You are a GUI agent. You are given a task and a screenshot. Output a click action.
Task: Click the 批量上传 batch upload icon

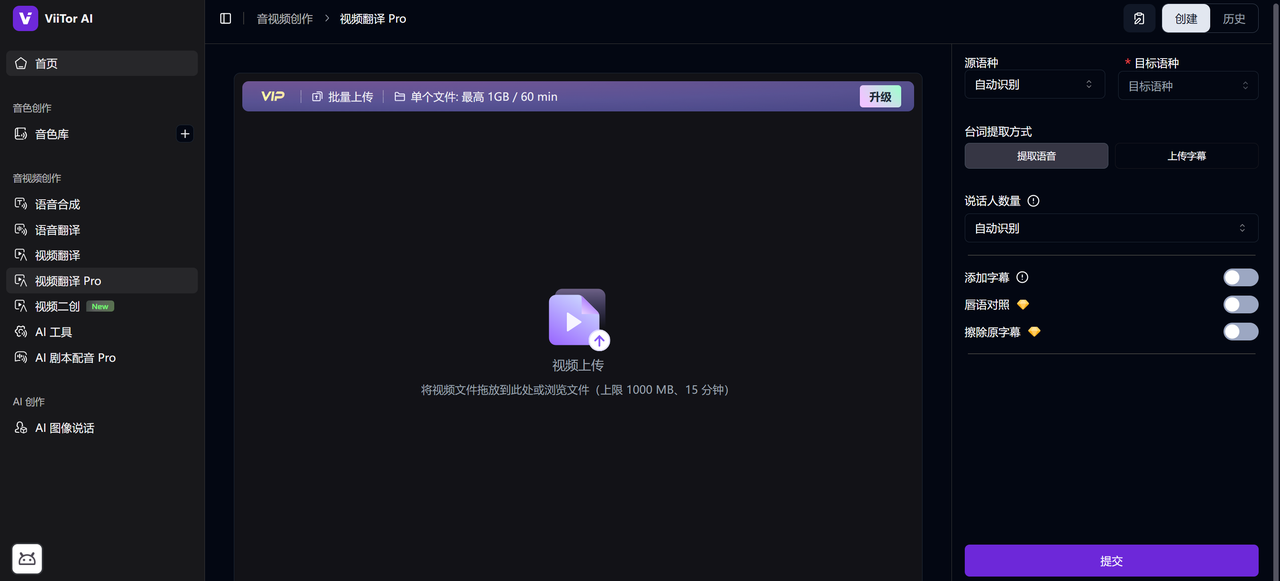(x=317, y=97)
